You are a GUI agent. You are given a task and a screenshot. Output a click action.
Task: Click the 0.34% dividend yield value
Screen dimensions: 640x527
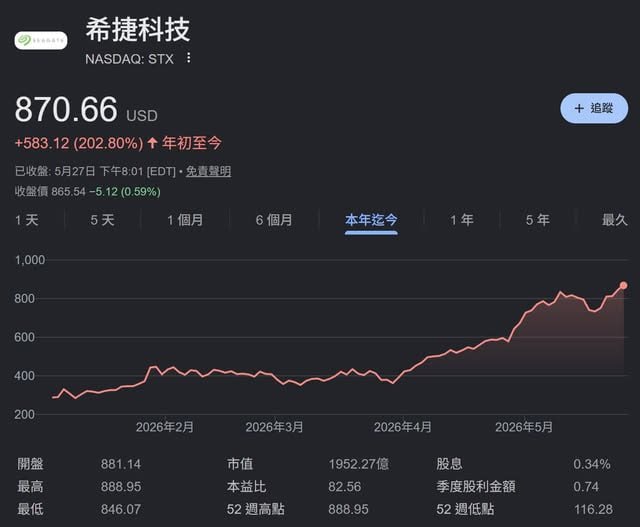[x=592, y=464]
